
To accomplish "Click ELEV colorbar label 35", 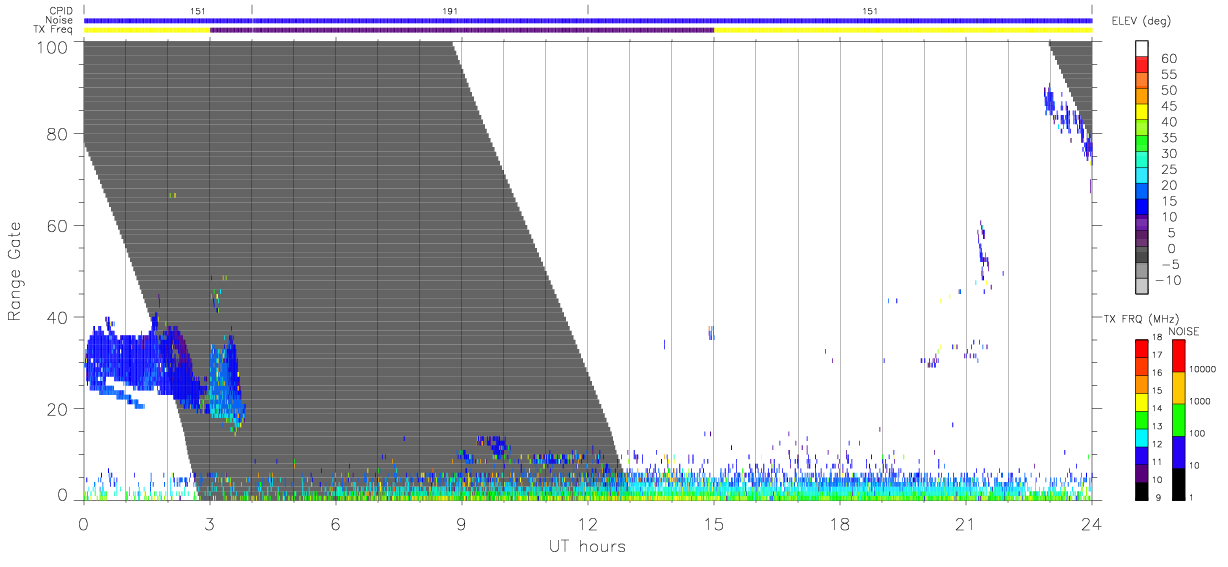I will (1167, 137).
